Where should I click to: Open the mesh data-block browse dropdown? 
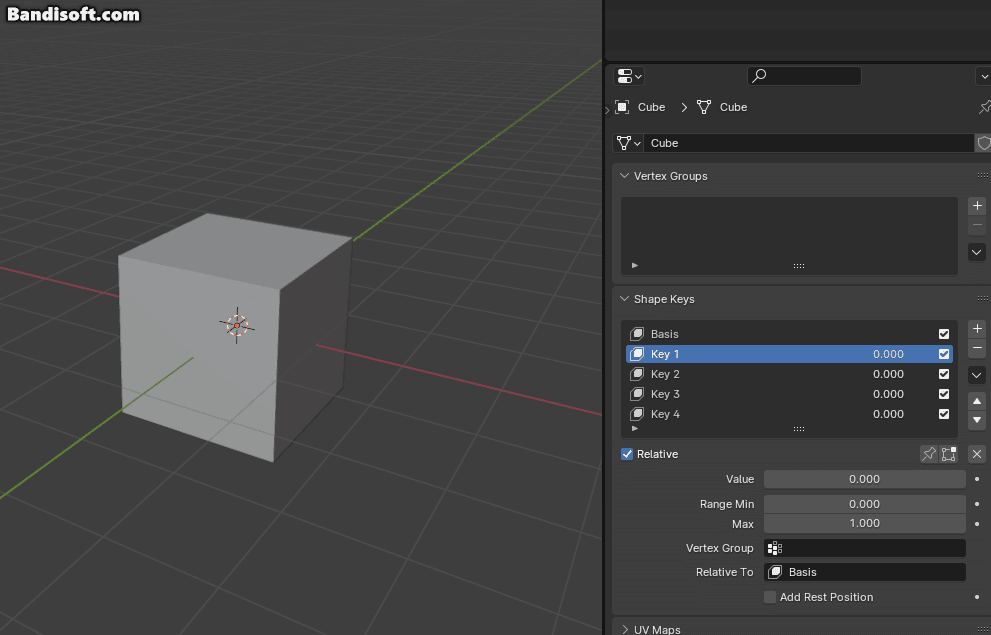click(x=628, y=143)
